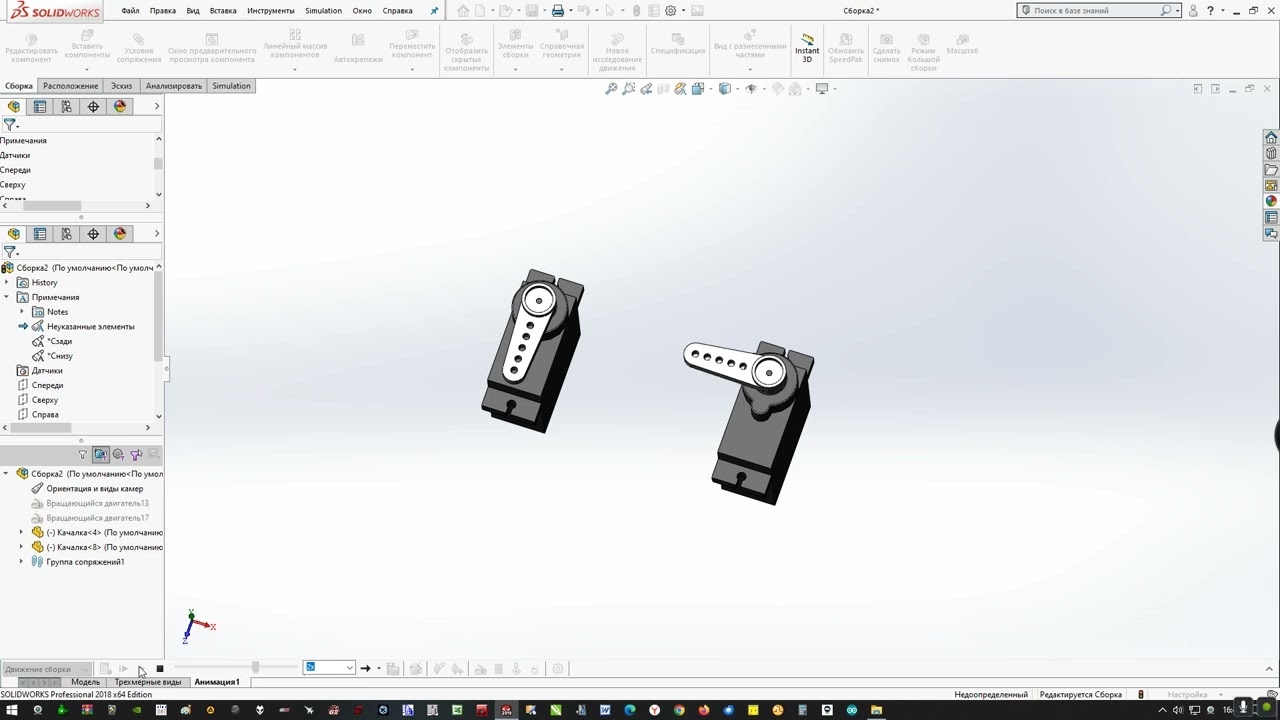Viewport: 1280px width, 720px height.
Task: Click the Instant 3D tool
Action: pos(807,48)
